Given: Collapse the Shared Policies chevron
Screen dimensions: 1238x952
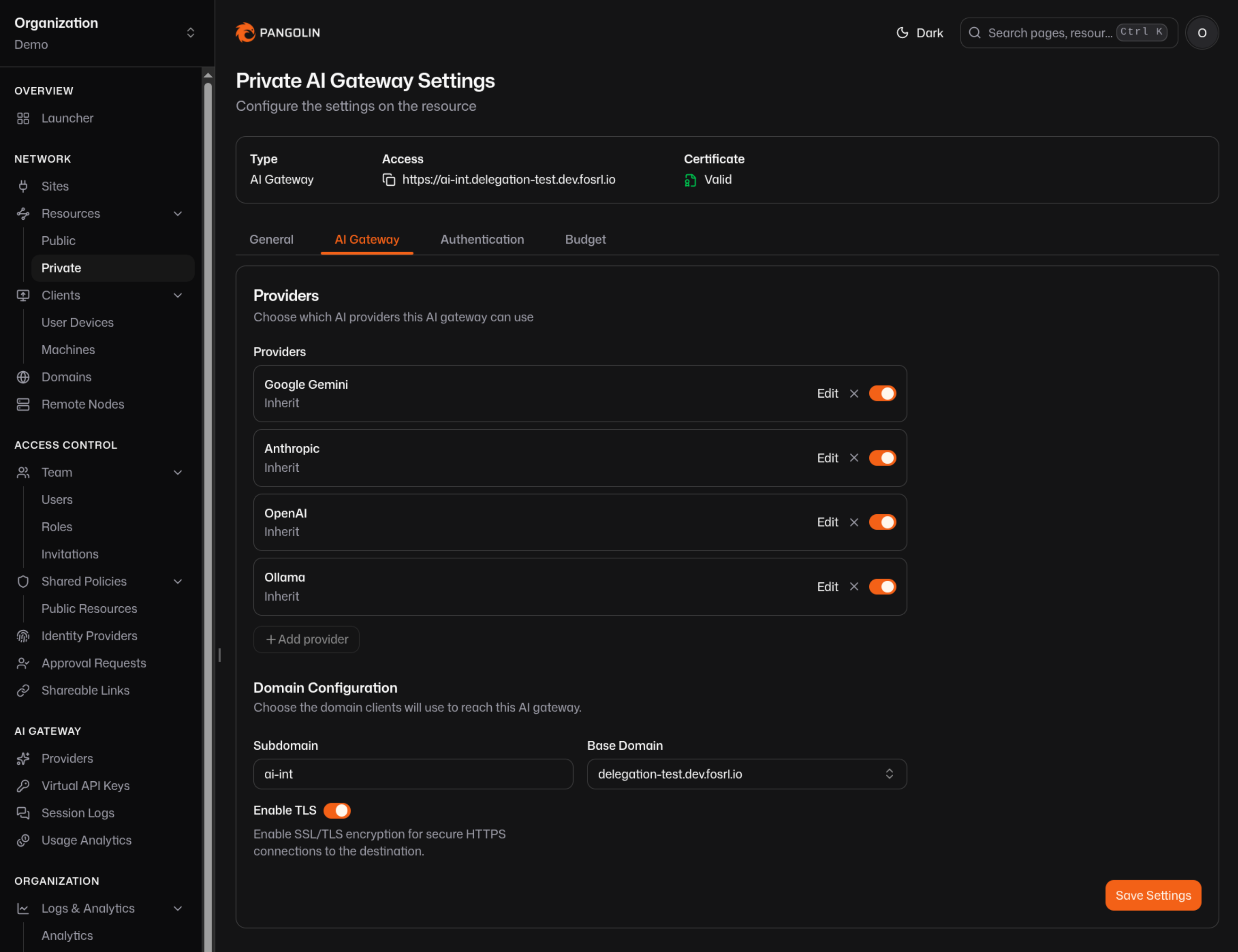Looking at the screenshot, I should [178, 582].
